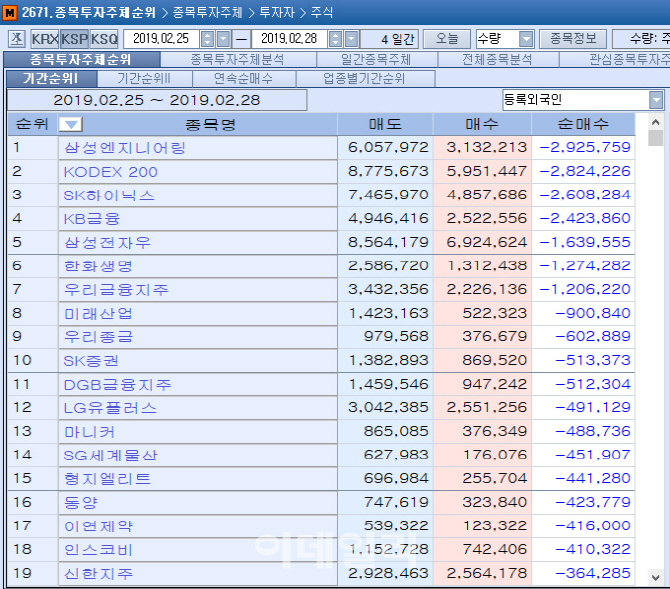Image resolution: width=670 pixels, height=589 pixels.
Task: Open the 등록외국인 investor dropdown
Action: (x=656, y=100)
